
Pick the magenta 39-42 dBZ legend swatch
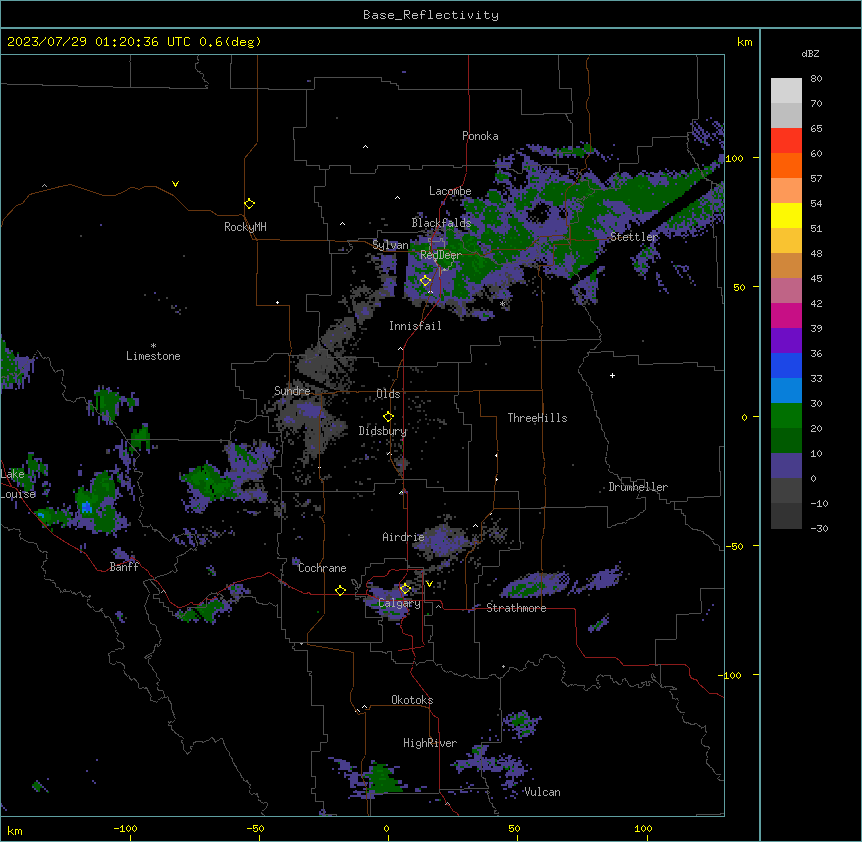pyautogui.click(x=786, y=315)
